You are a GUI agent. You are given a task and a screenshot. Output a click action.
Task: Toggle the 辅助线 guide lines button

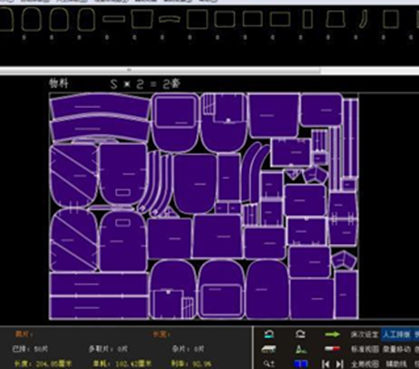[396, 364]
